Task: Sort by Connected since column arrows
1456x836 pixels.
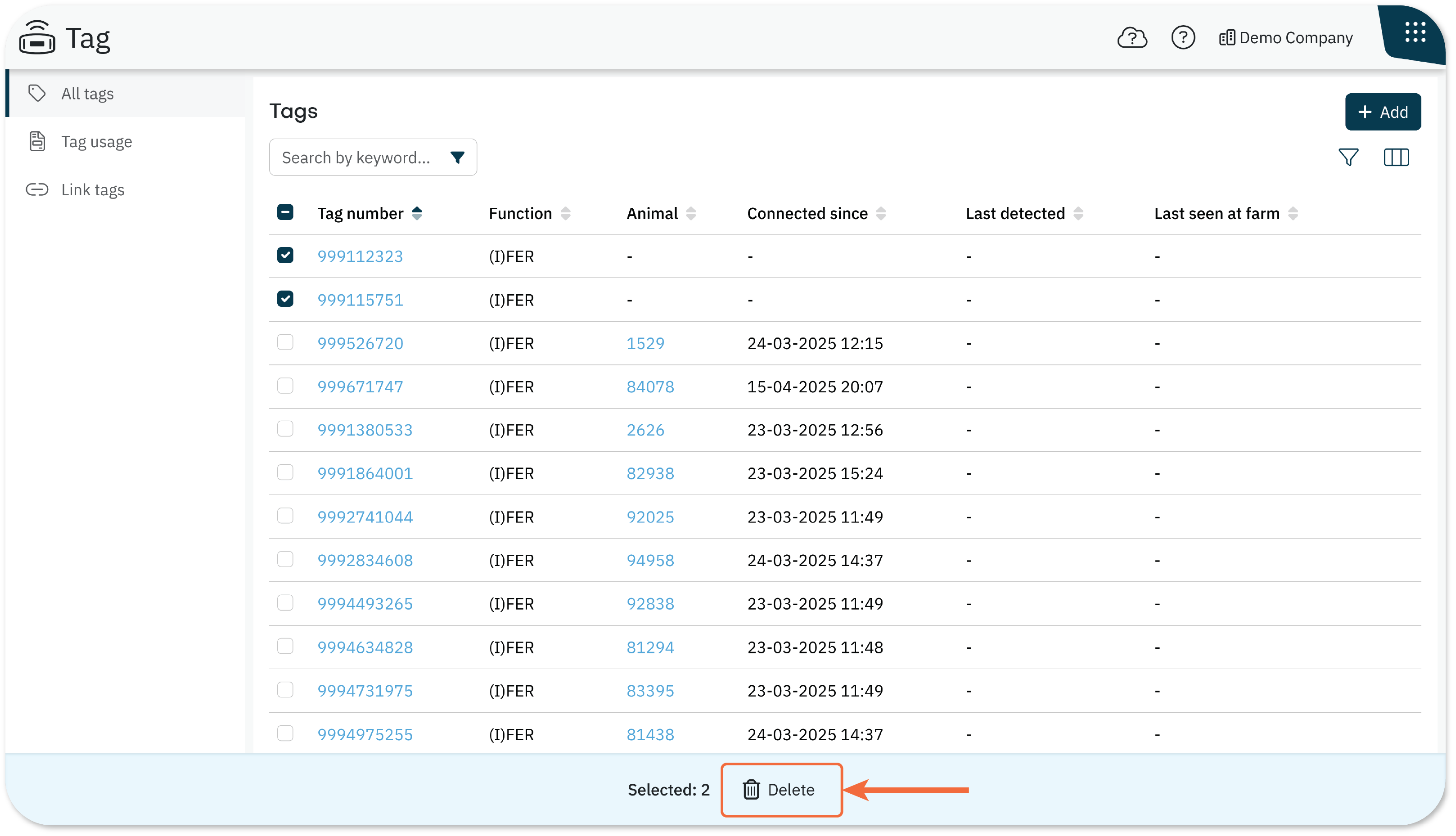Action: click(880, 214)
